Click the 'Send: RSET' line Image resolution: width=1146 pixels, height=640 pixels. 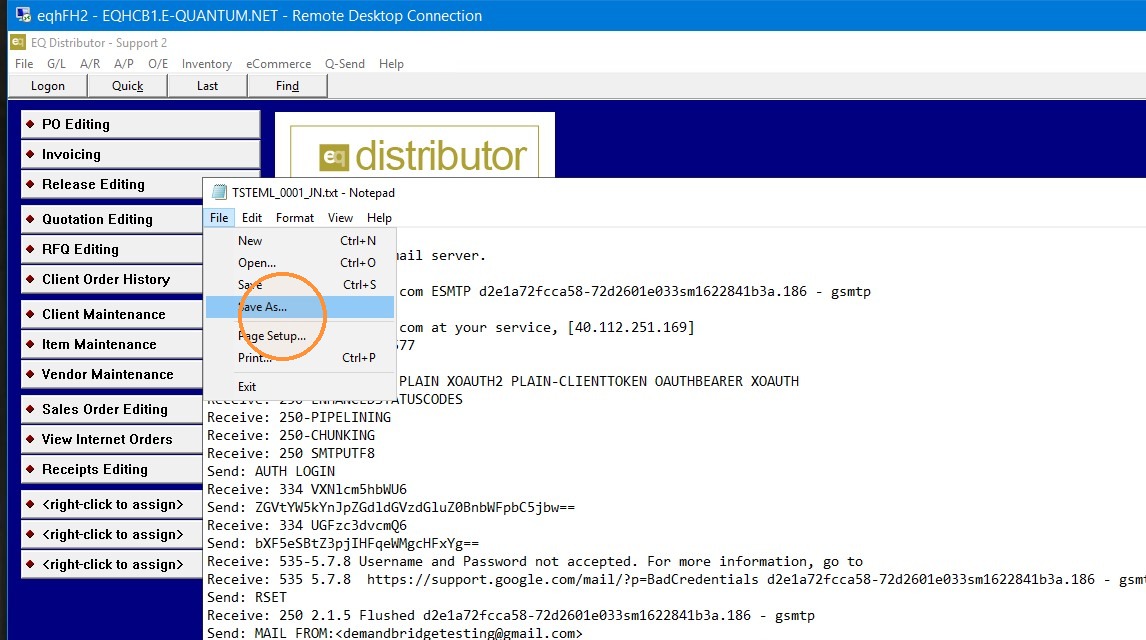coord(247,598)
